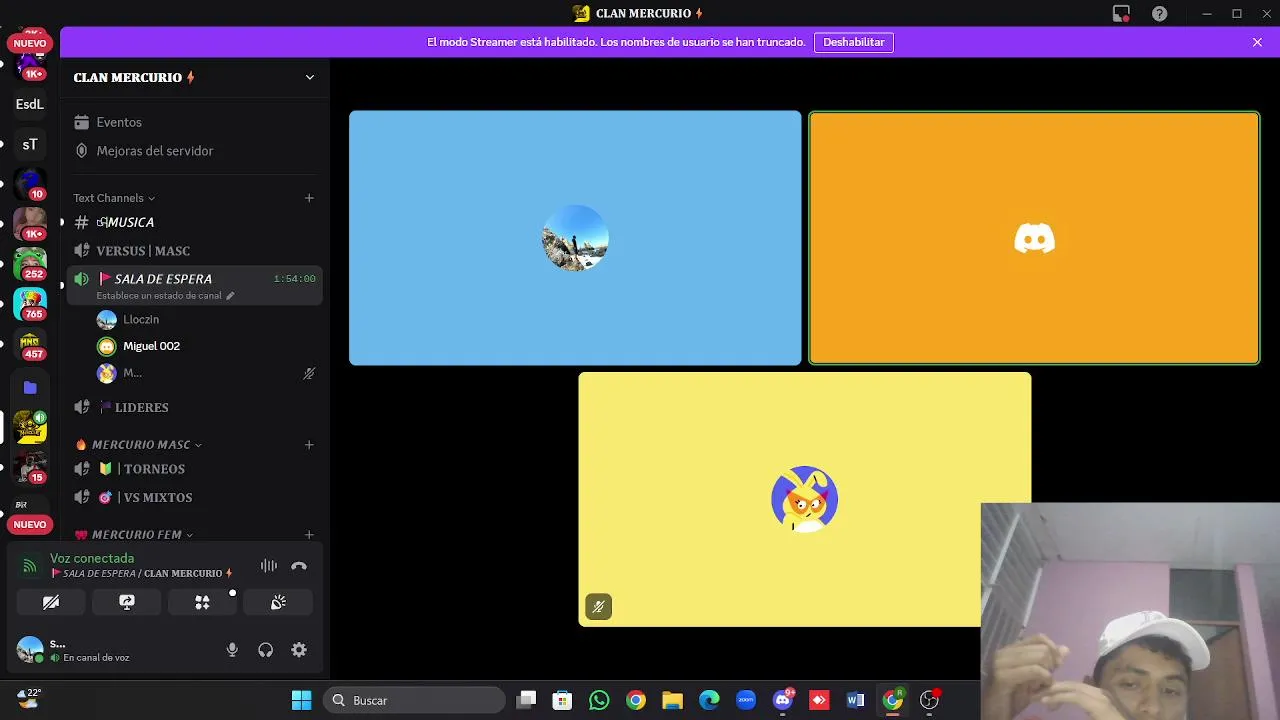1280x720 pixels.
Task: Open the purple server folder
Action: pos(30,387)
